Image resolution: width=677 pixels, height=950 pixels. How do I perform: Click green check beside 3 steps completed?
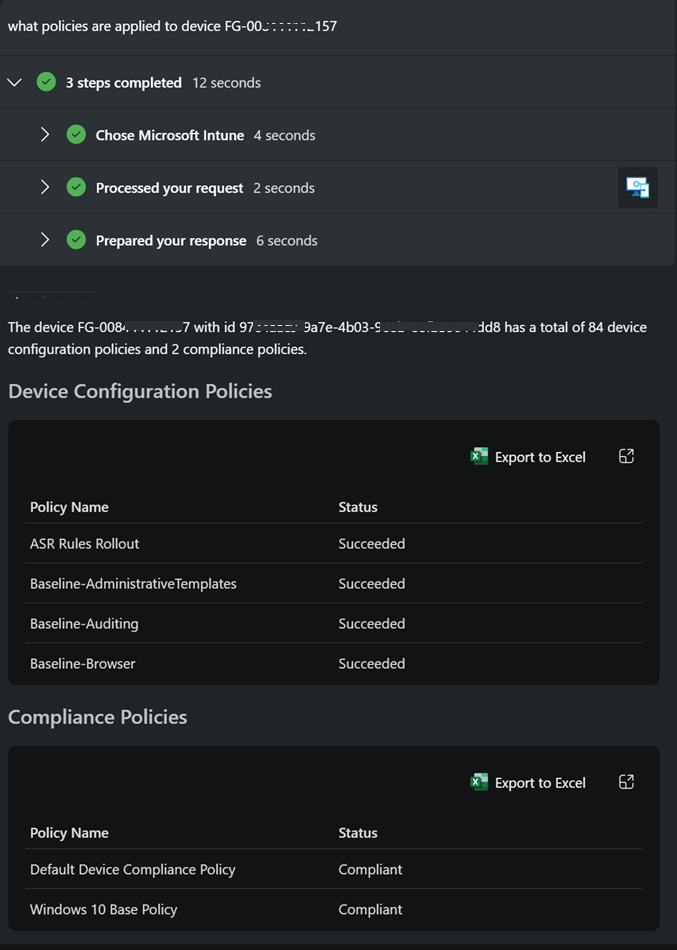(46, 82)
